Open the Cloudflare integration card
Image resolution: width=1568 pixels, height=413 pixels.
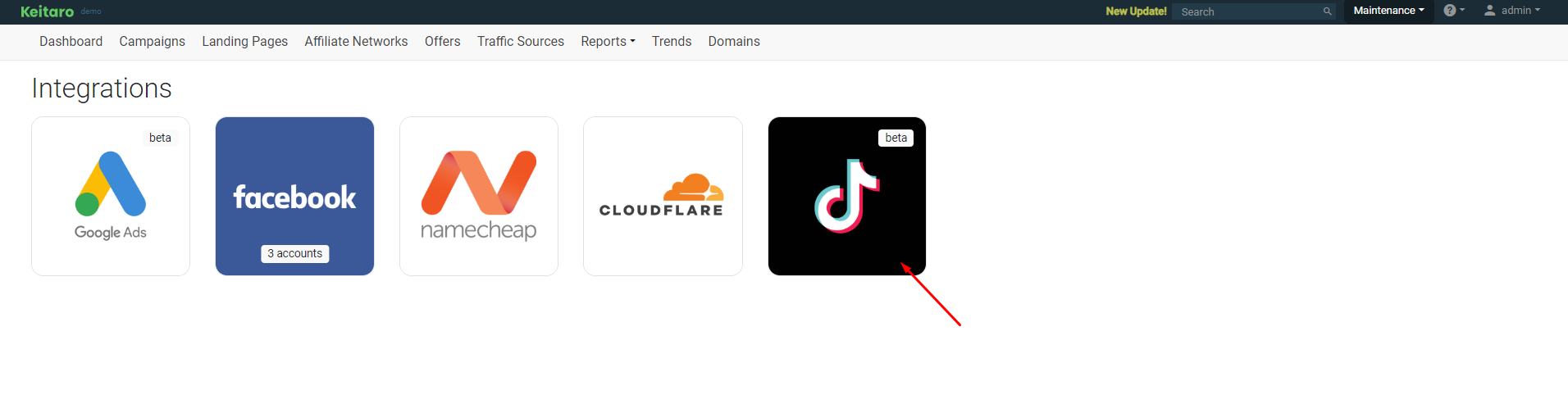[x=663, y=197]
